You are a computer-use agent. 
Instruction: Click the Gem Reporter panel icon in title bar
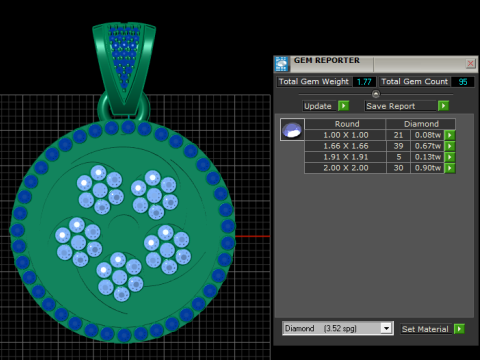point(282,64)
